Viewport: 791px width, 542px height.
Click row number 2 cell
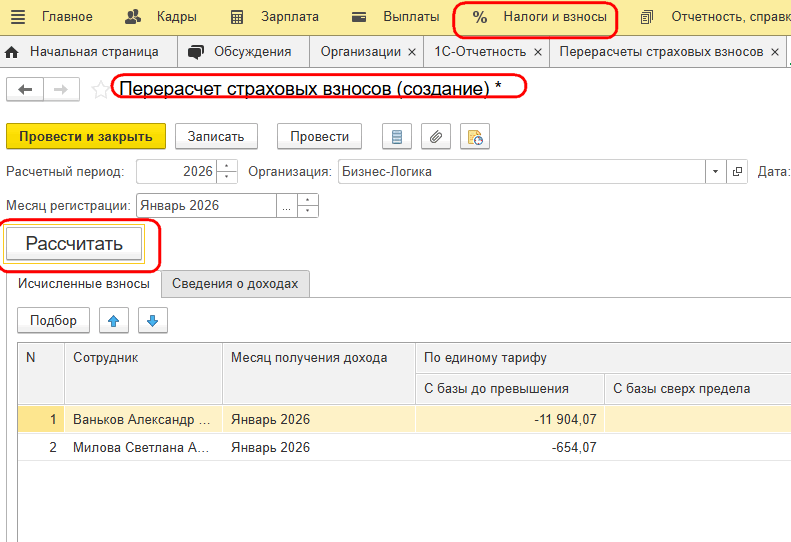[x=41, y=447]
